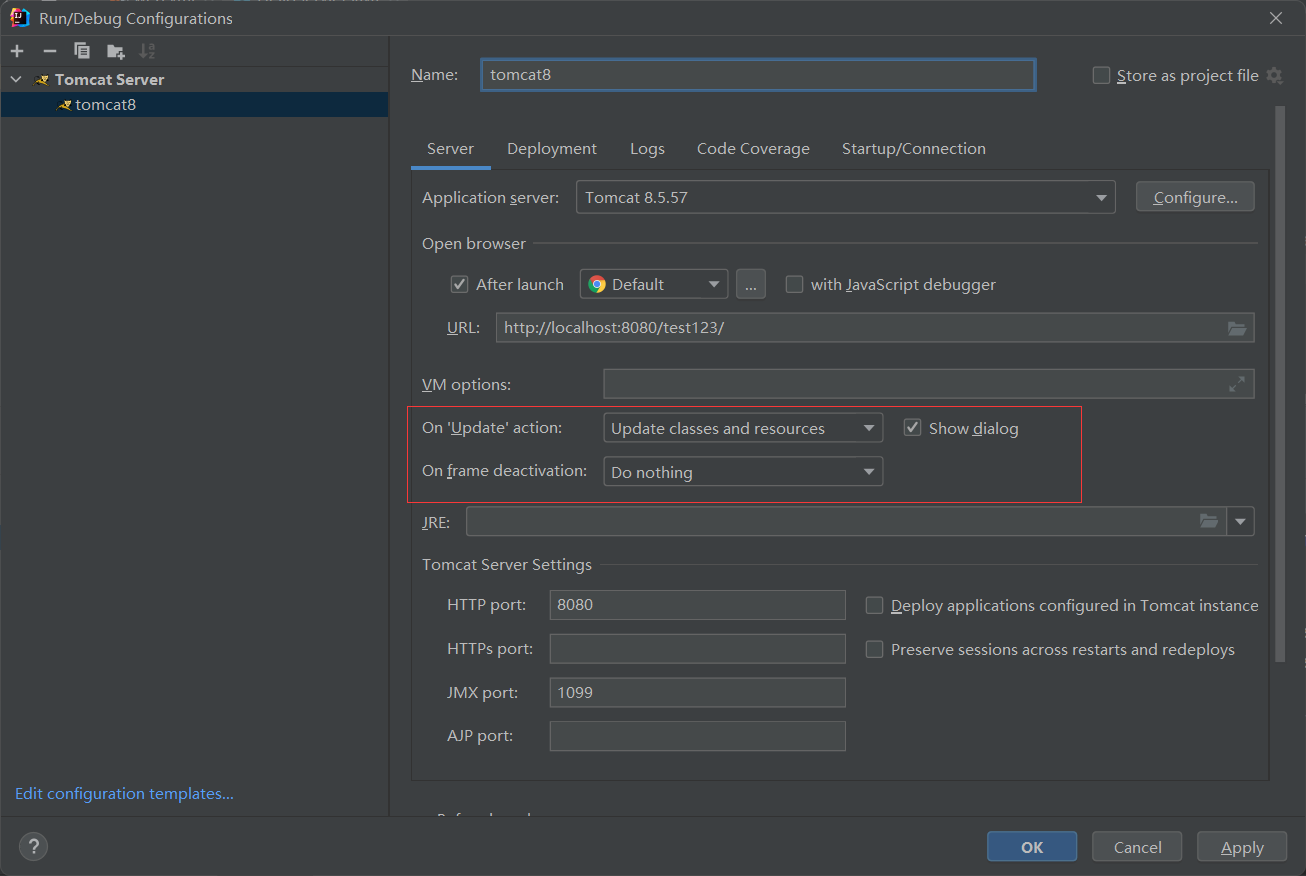Switch to the Startup/Connection tab
Image resolution: width=1306 pixels, height=876 pixels.
tap(914, 149)
